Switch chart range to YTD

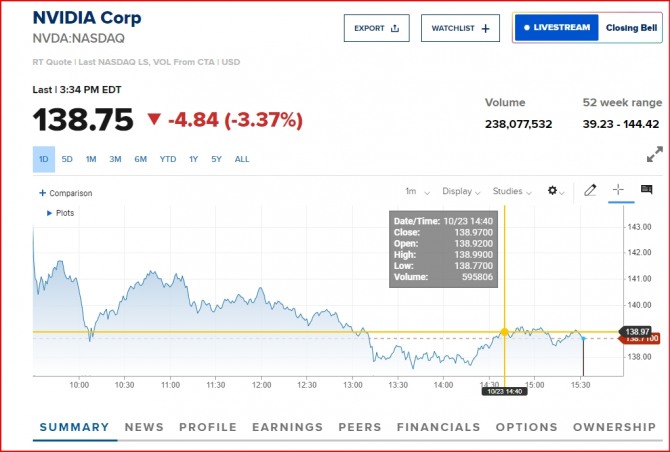coord(167,159)
